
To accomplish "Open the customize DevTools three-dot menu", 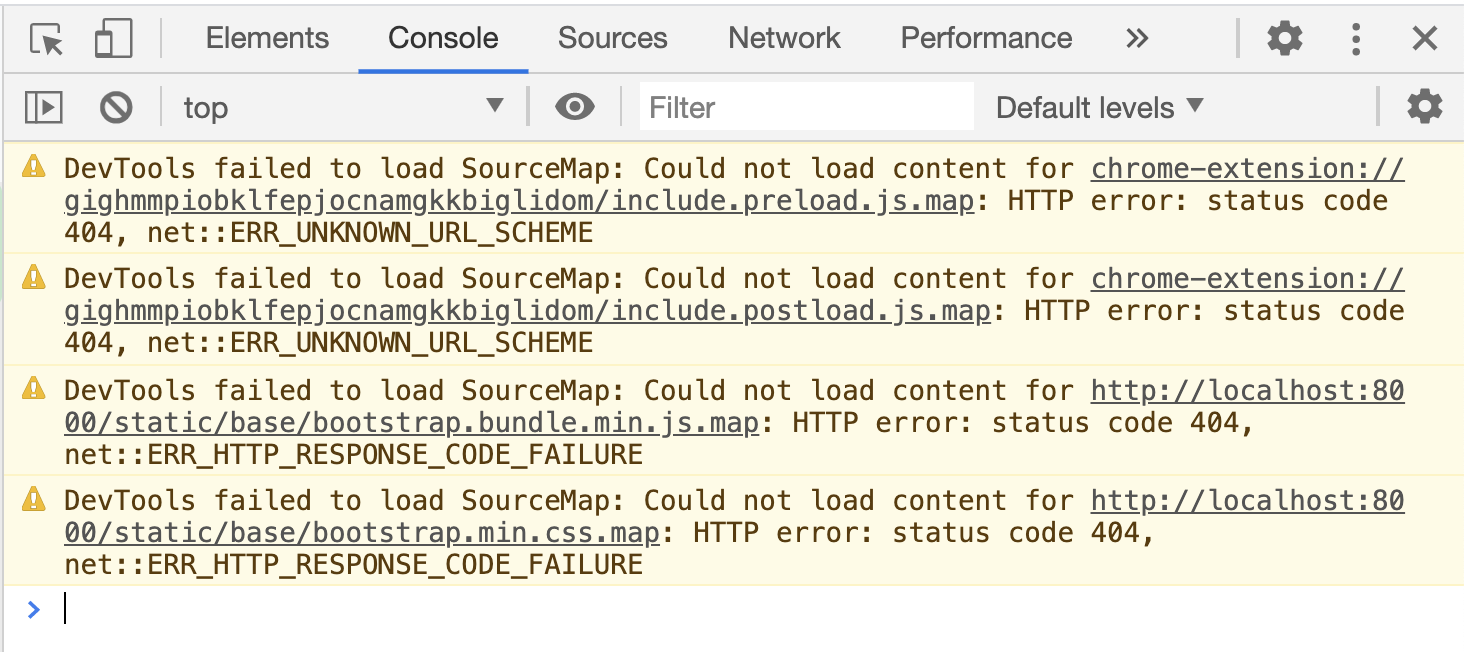I will (1355, 37).
